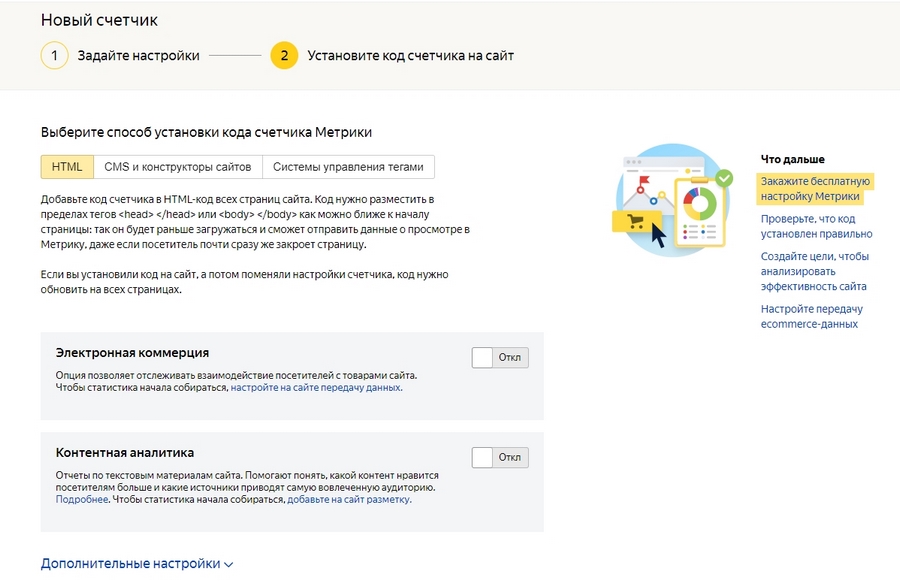Click the Подробнее link
900x581 pixels.
pyautogui.click(x=82, y=499)
